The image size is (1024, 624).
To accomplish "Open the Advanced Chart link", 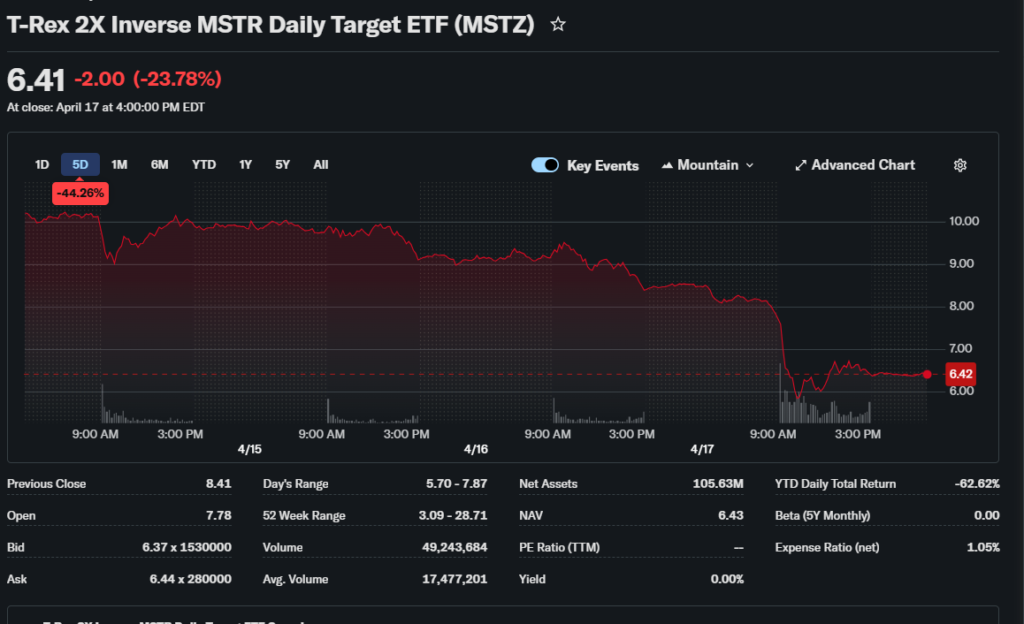I will tap(862, 165).
